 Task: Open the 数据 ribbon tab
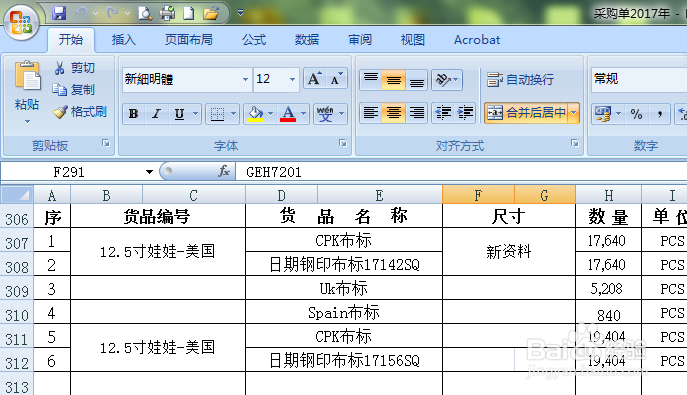coord(307,40)
